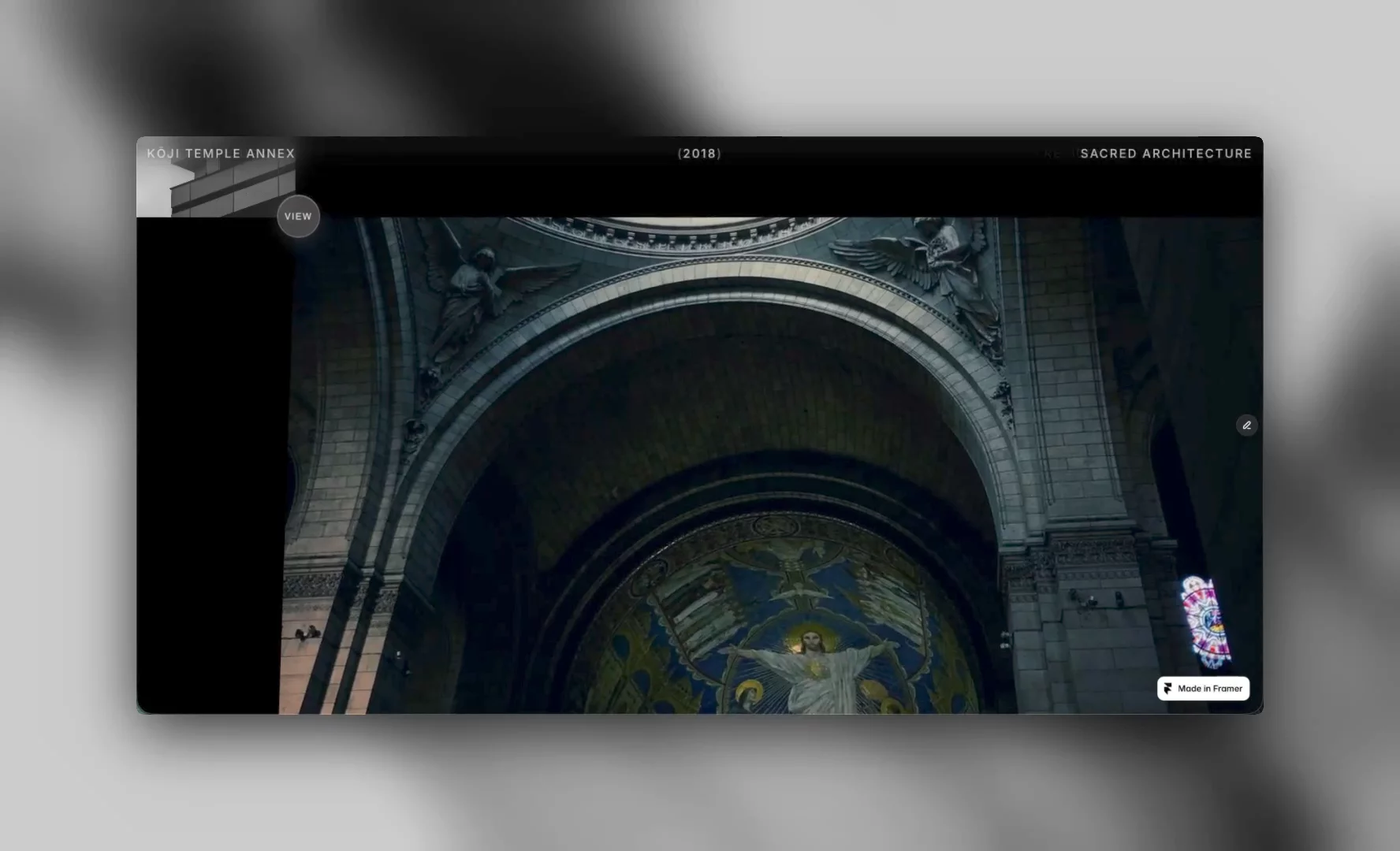Click the faded text left of Sacred Architecture
Viewport: 1400px width, 851px height.
click(1059, 154)
